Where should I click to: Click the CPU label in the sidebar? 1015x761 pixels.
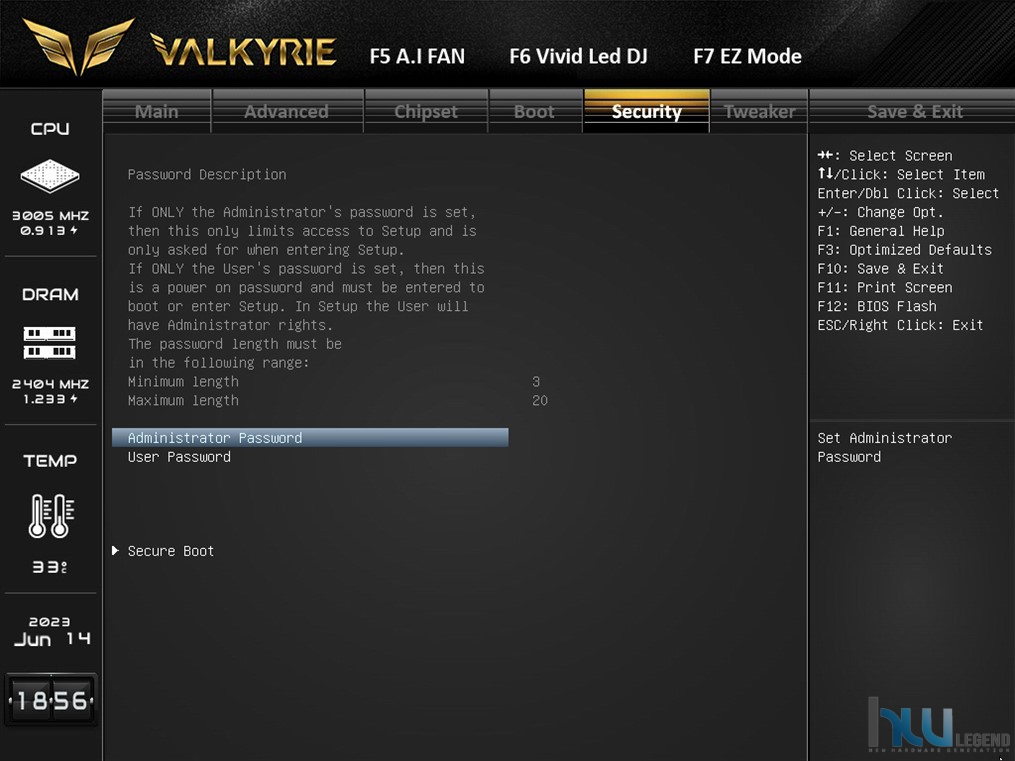click(x=50, y=129)
